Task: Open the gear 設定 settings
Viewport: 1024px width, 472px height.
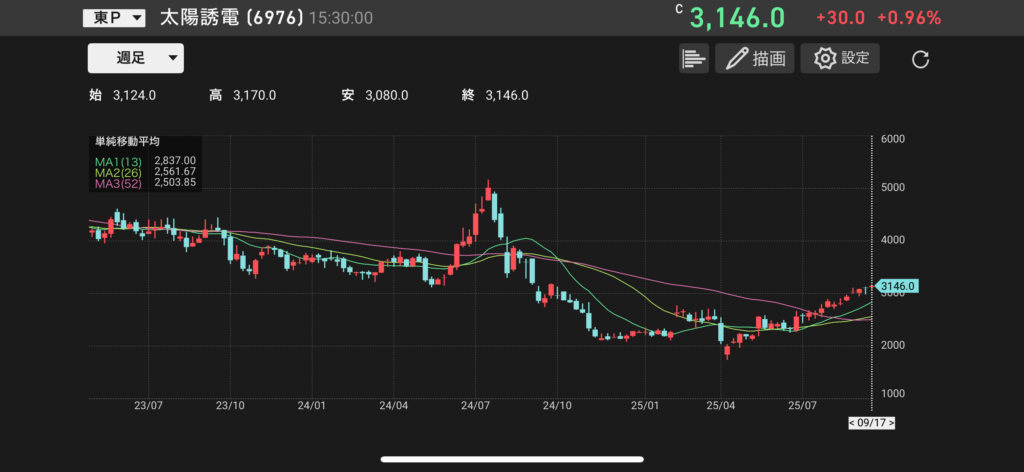Action: tap(841, 59)
